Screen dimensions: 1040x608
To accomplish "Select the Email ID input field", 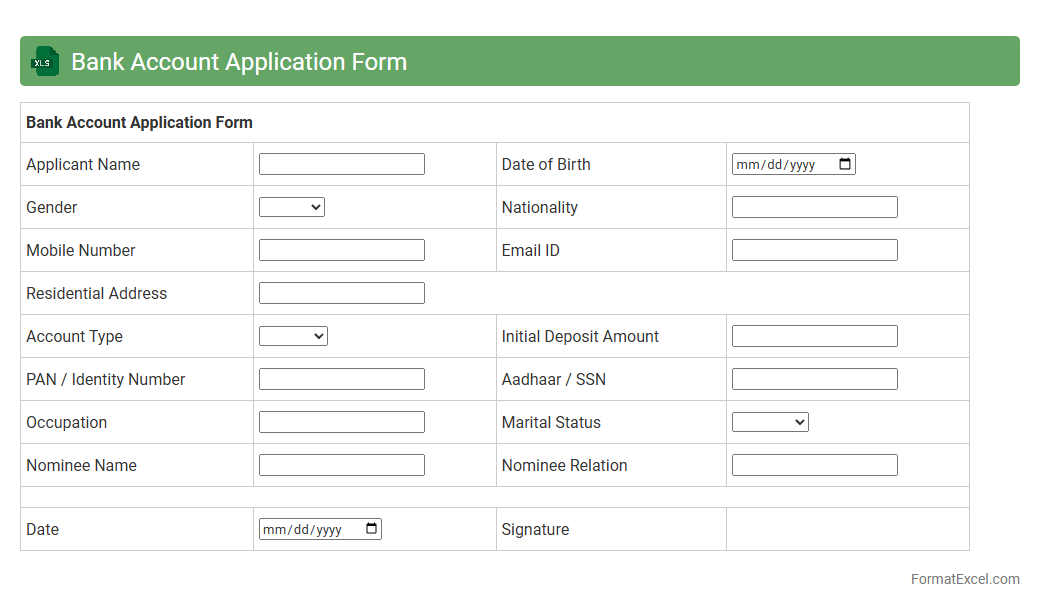I will (814, 250).
